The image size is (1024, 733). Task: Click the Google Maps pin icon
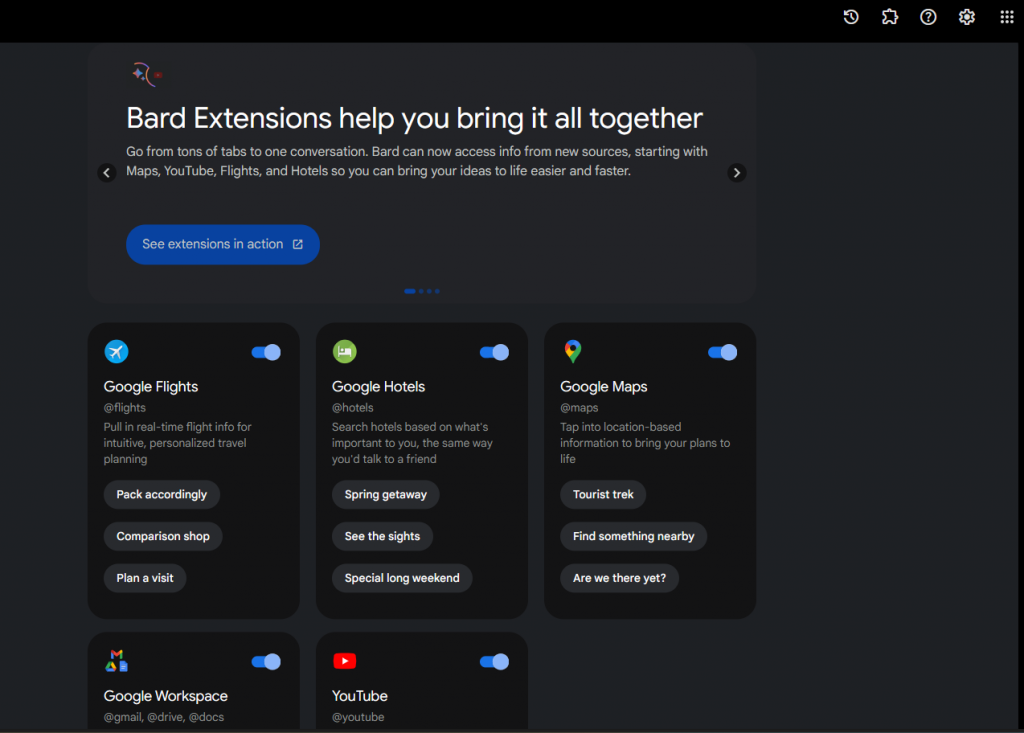coord(573,351)
